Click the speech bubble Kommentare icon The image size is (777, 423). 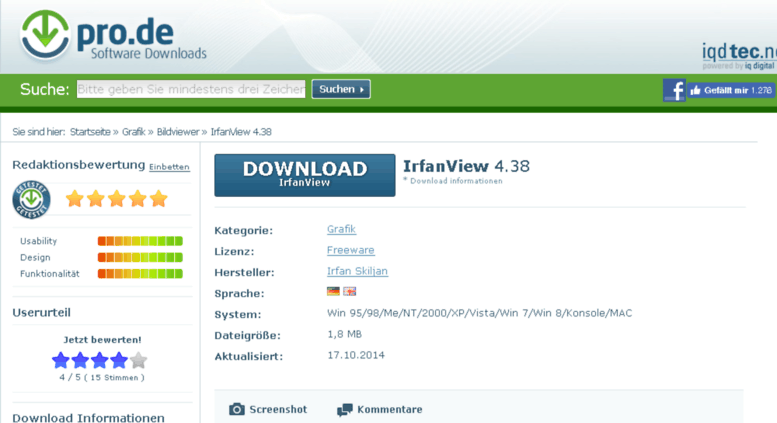point(344,410)
